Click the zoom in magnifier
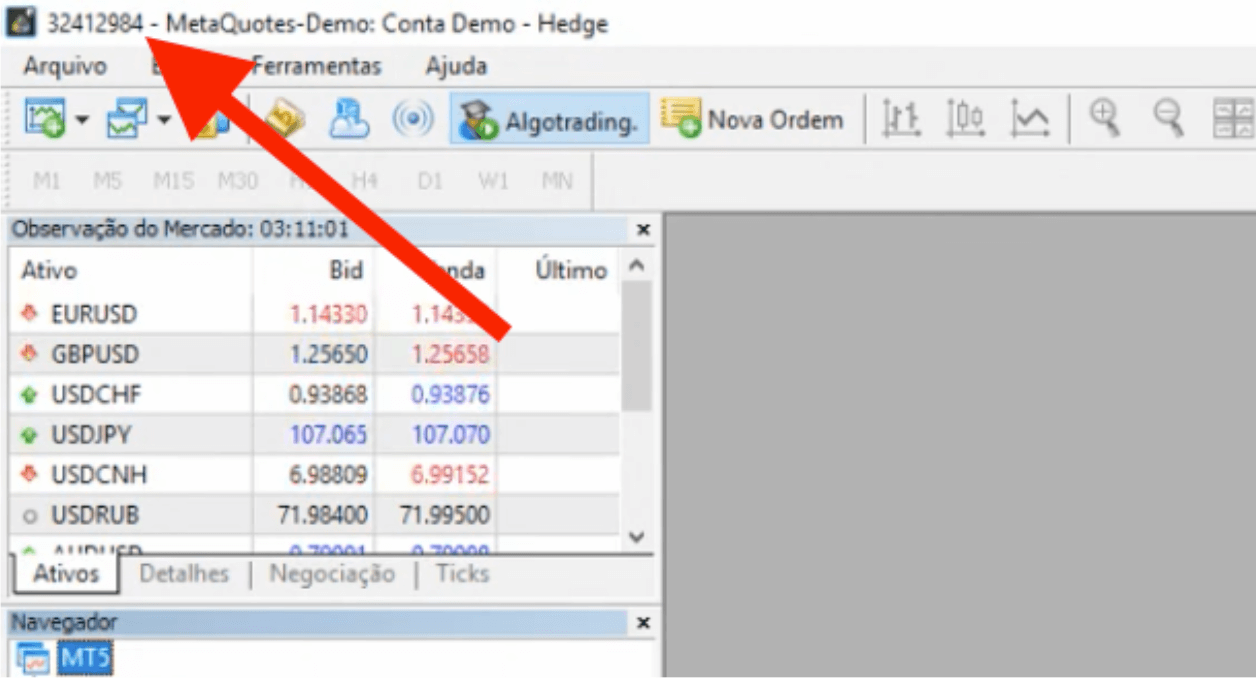1256x678 pixels. [x=1104, y=120]
